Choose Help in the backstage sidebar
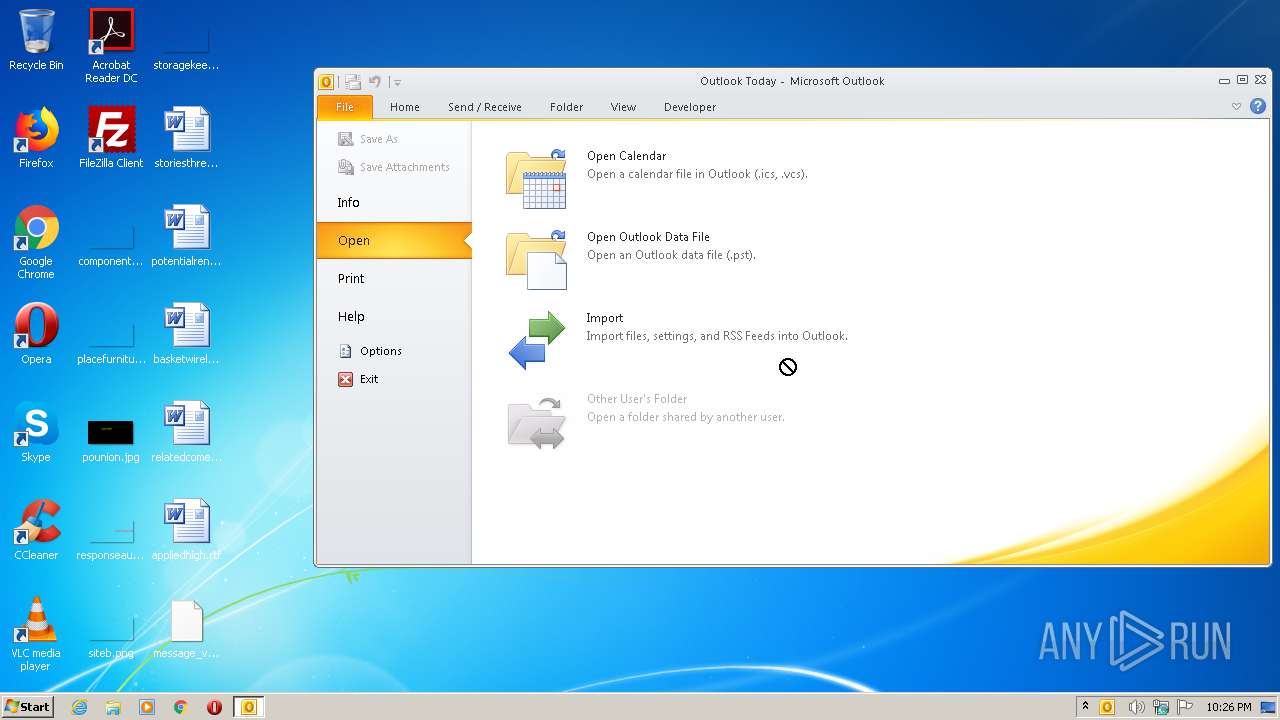The height and width of the screenshot is (720, 1280). coord(394,317)
